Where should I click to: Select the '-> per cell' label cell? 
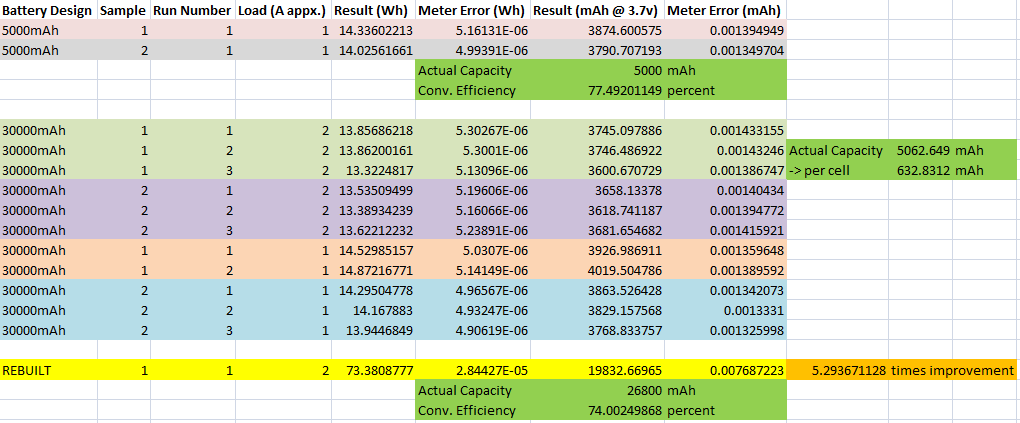(837, 171)
